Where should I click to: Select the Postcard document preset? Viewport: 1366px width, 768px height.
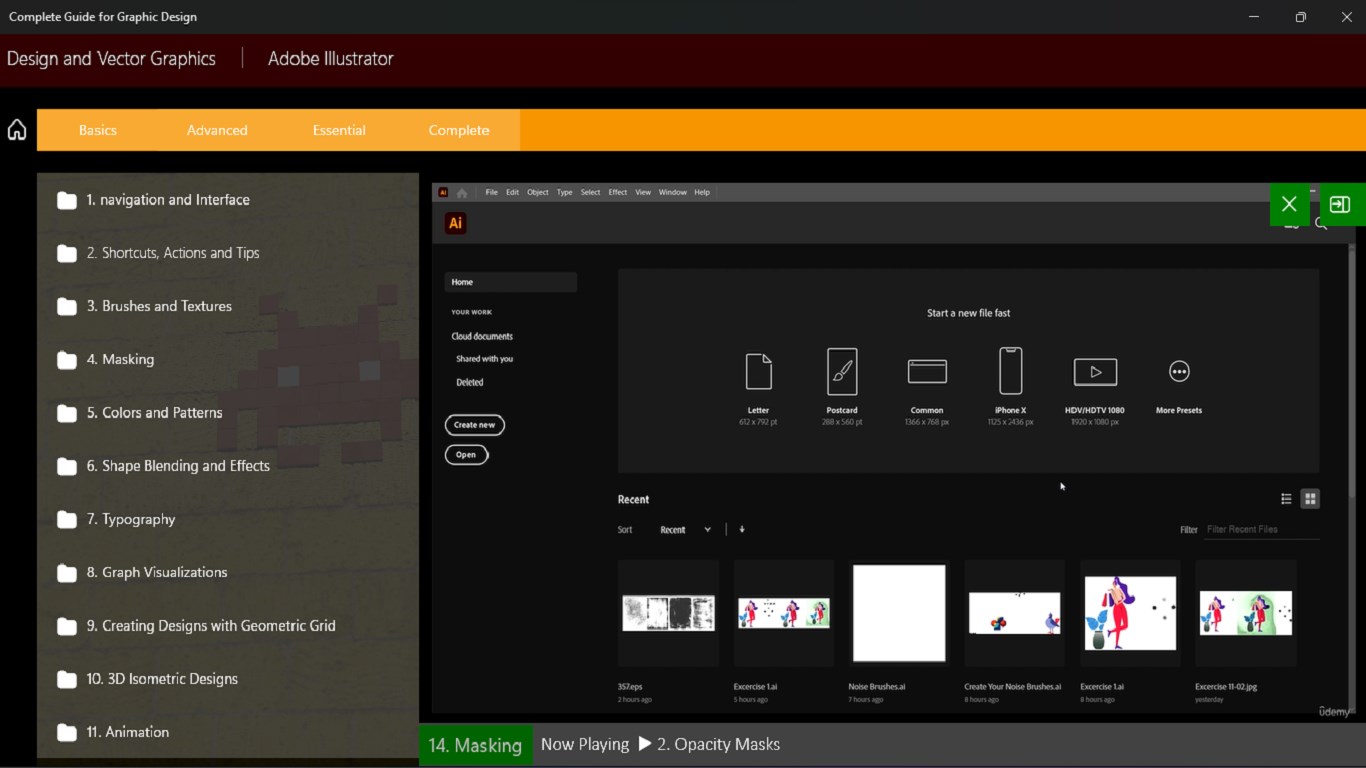coord(842,380)
